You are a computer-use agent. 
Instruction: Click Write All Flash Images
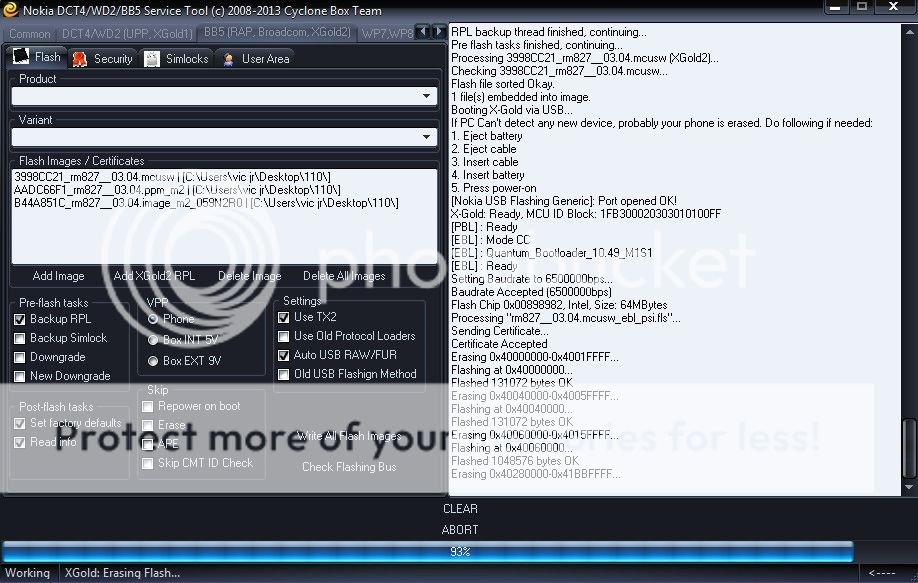click(x=349, y=436)
